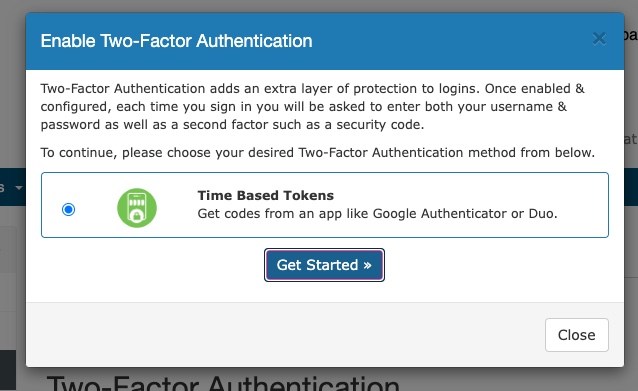Select the Time Based Tokens radio button

[x=68, y=210]
